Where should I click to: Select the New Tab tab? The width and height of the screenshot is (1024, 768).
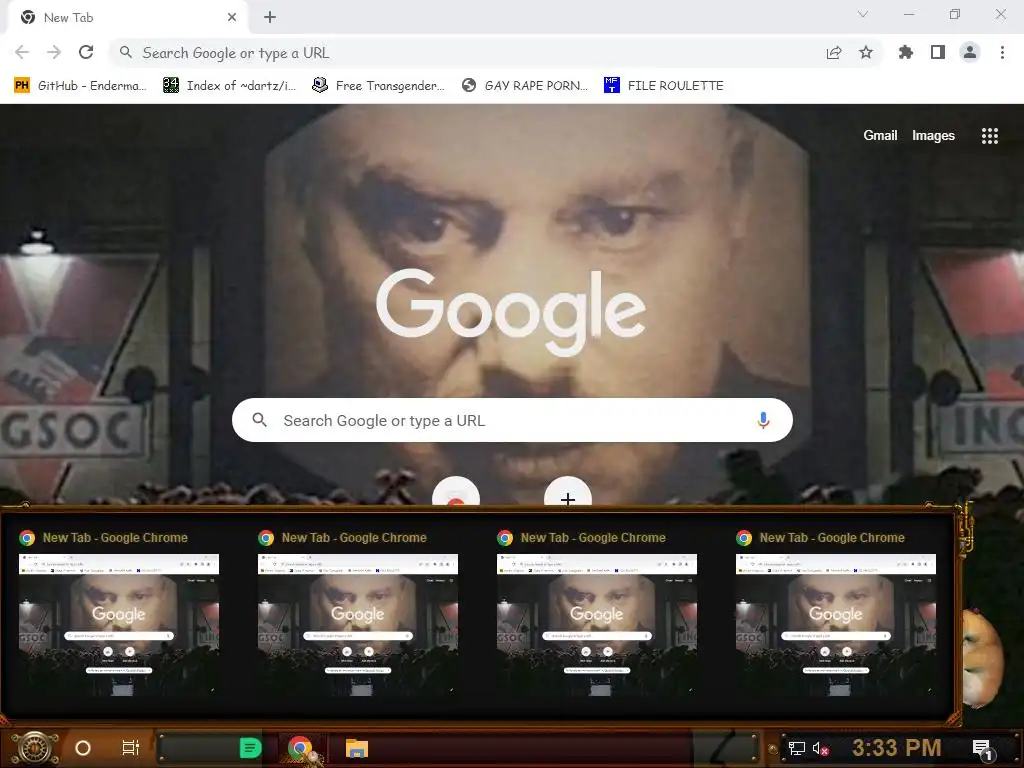pyautogui.click(x=127, y=18)
